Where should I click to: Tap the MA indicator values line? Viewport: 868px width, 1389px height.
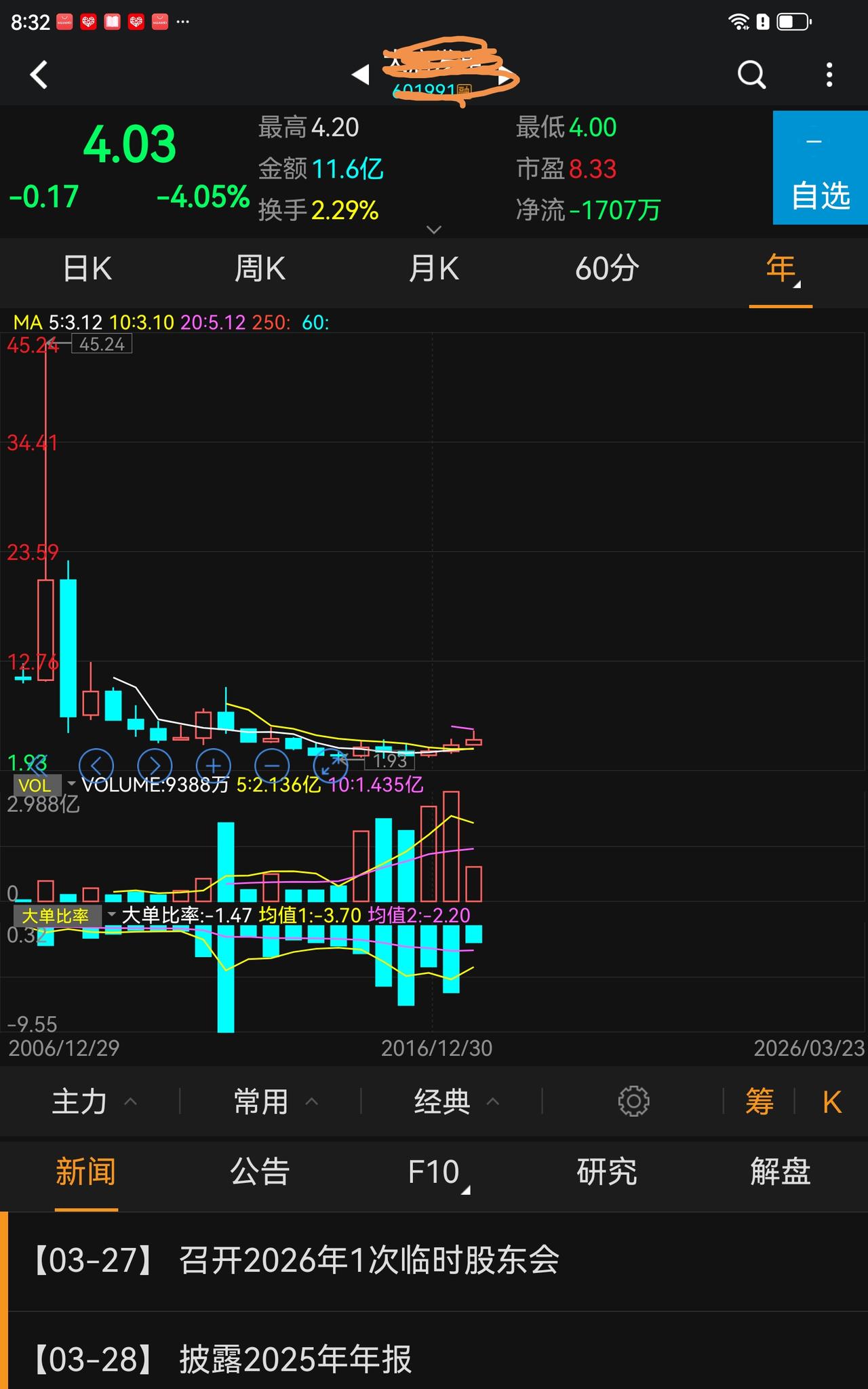(172, 322)
